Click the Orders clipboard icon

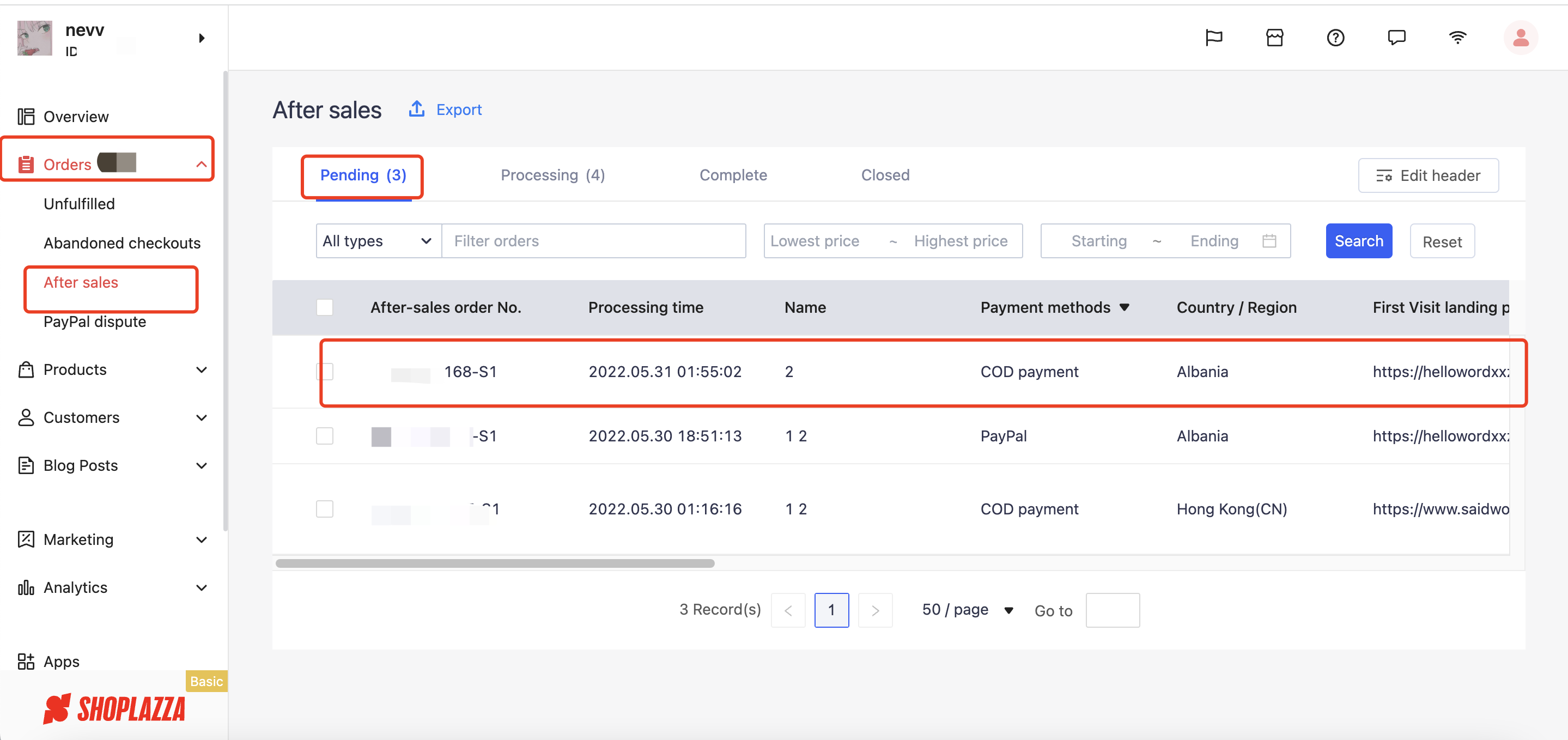tap(26, 165)
